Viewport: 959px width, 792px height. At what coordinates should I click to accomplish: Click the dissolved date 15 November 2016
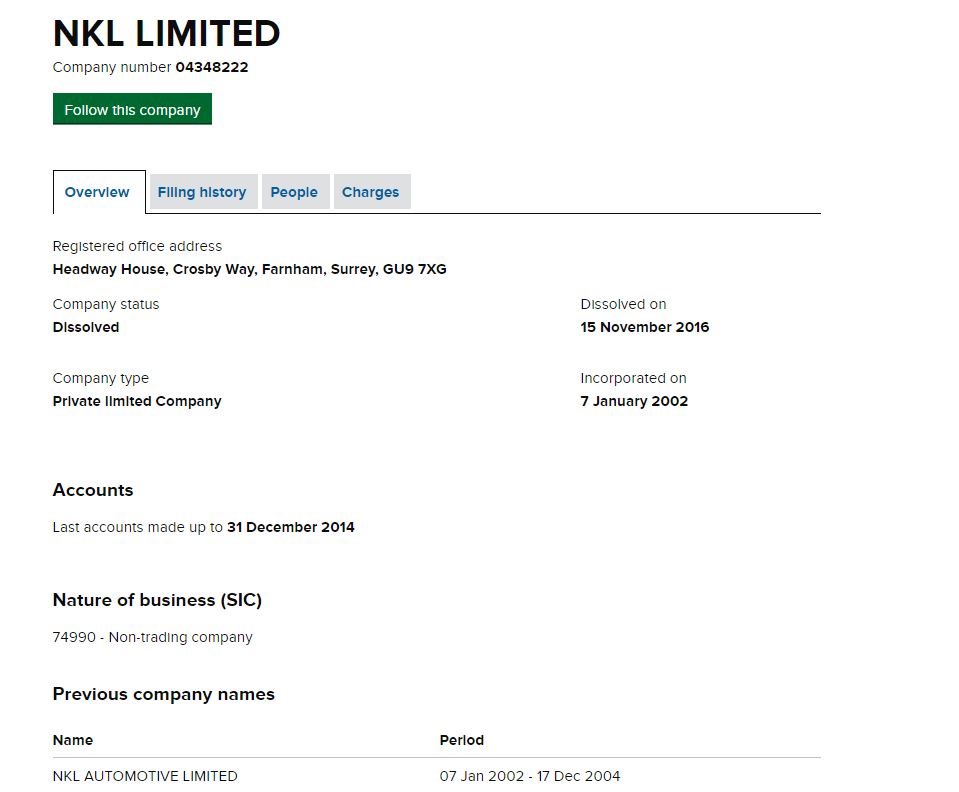[644, 327]
